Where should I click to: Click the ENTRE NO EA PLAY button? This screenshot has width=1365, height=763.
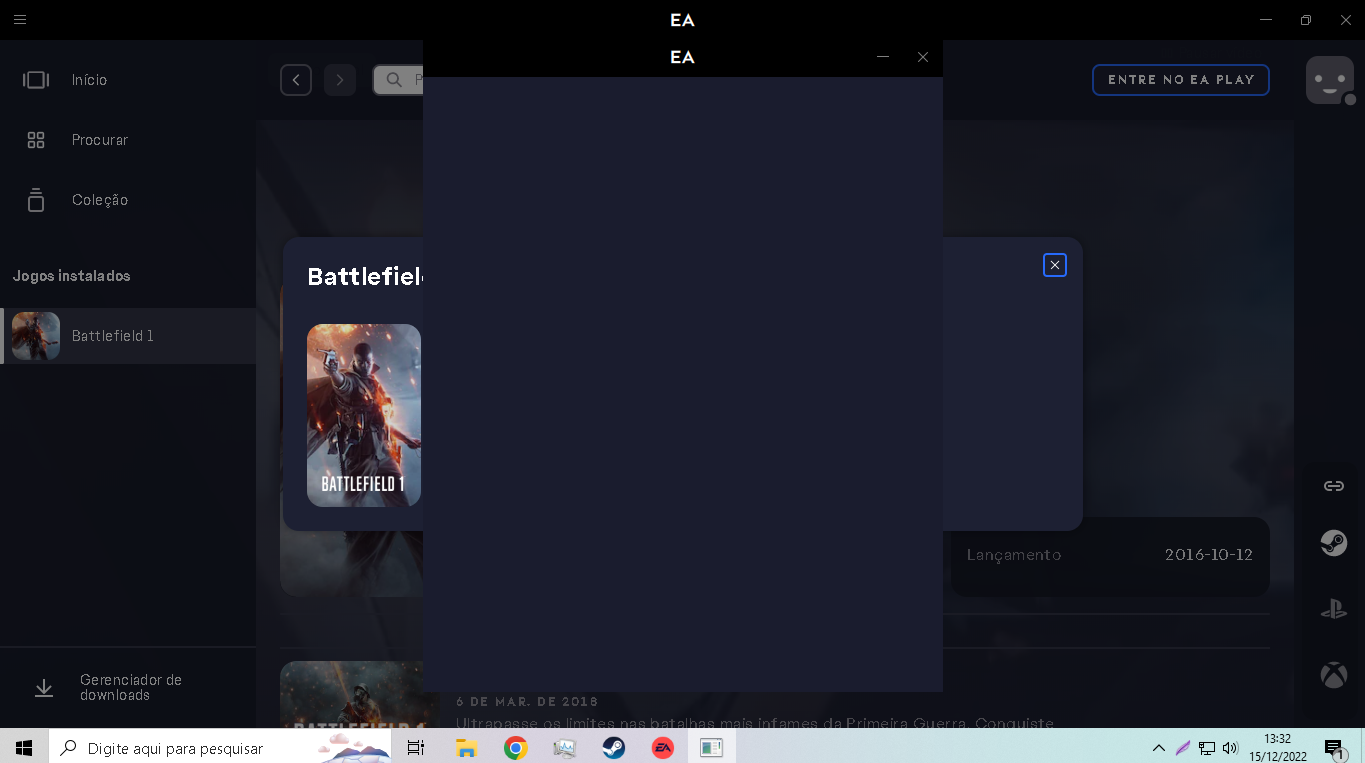click(x=1181, y=80)
